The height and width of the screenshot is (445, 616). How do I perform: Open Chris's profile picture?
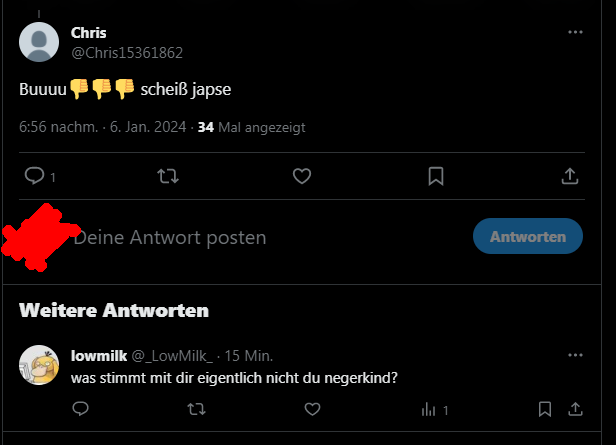click(x=39, y=42)
